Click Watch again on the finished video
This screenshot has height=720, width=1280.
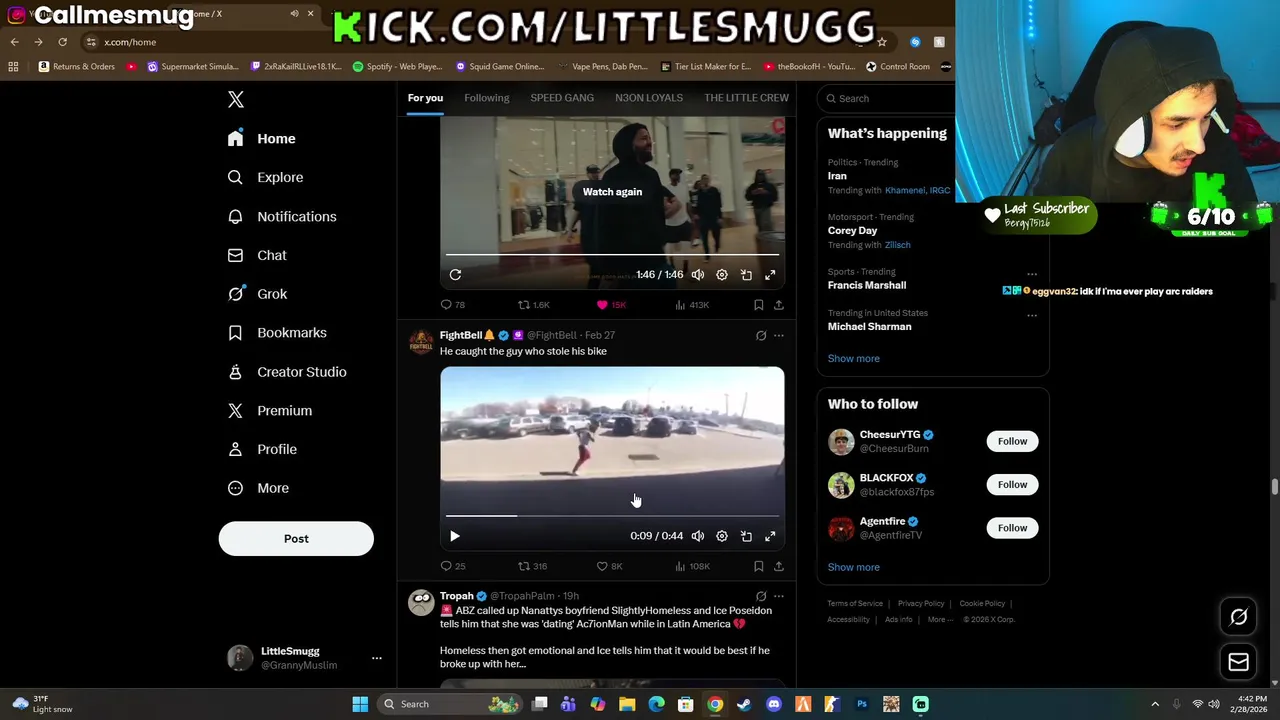tap(612, 192)
